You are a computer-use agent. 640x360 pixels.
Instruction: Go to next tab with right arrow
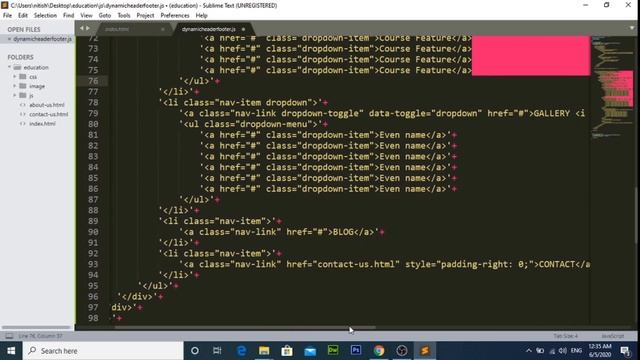88,28
